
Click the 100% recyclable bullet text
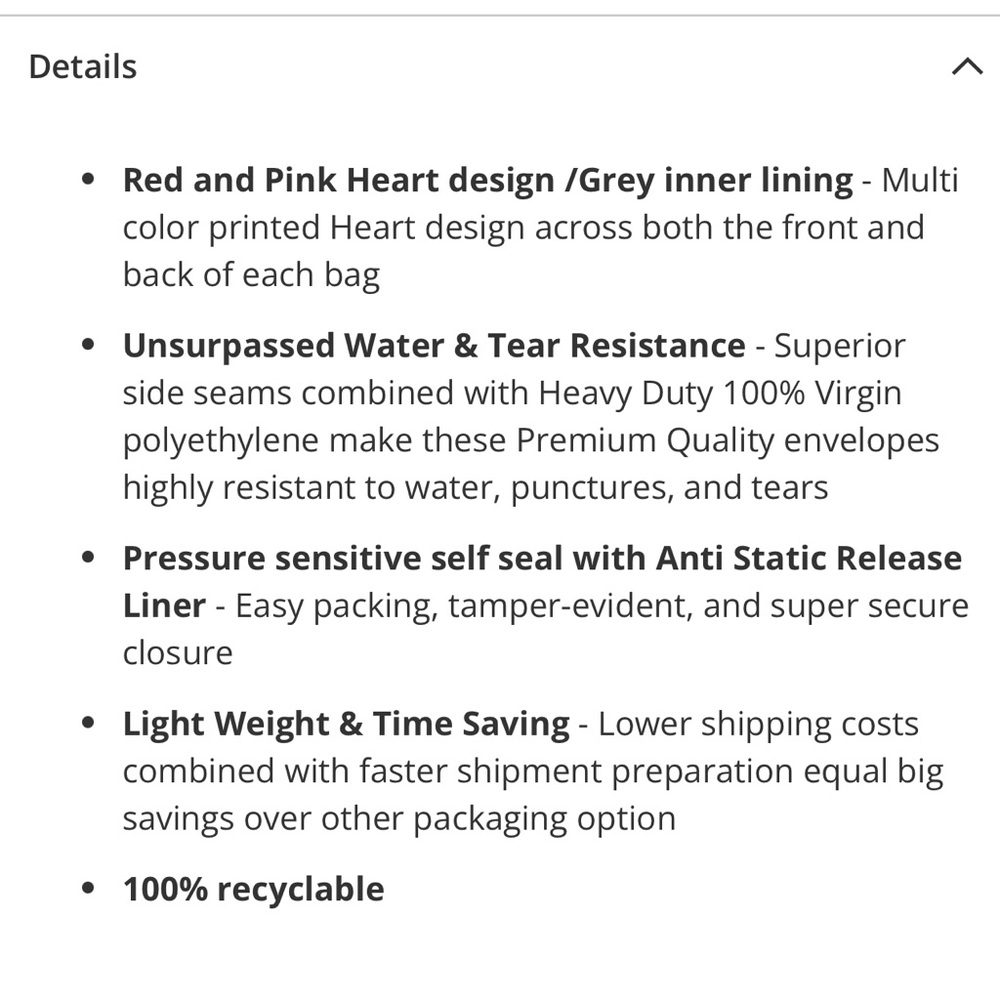(253, 889)
